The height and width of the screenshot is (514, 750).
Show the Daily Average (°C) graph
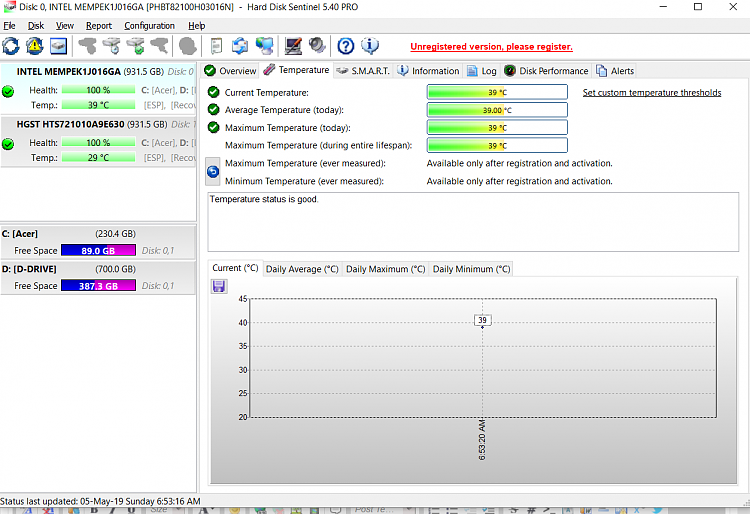(x=302, y=269)
